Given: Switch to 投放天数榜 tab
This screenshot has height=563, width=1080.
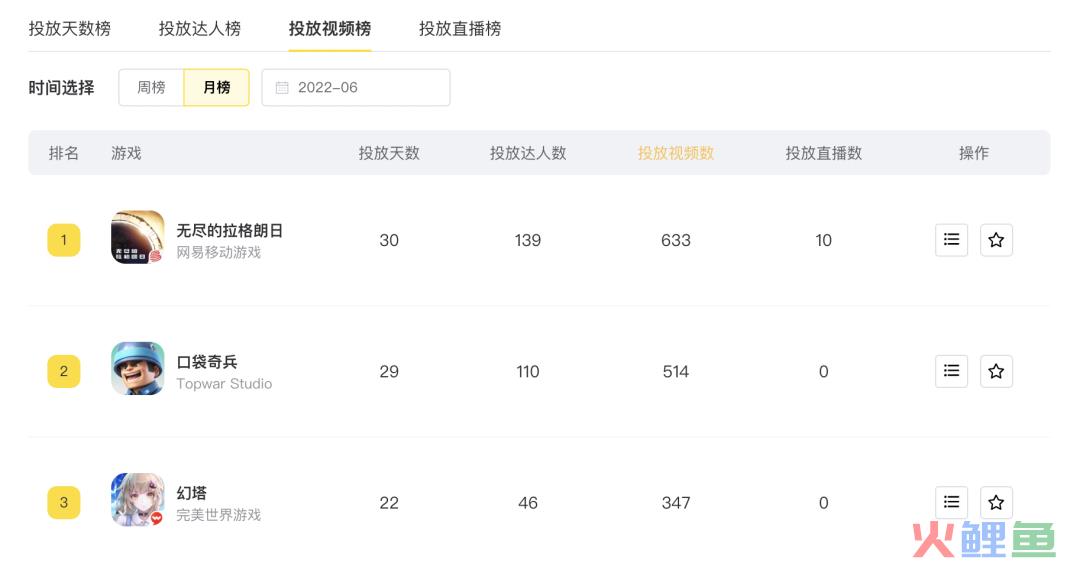Looking at the screenshot, I should pos(70,29).
